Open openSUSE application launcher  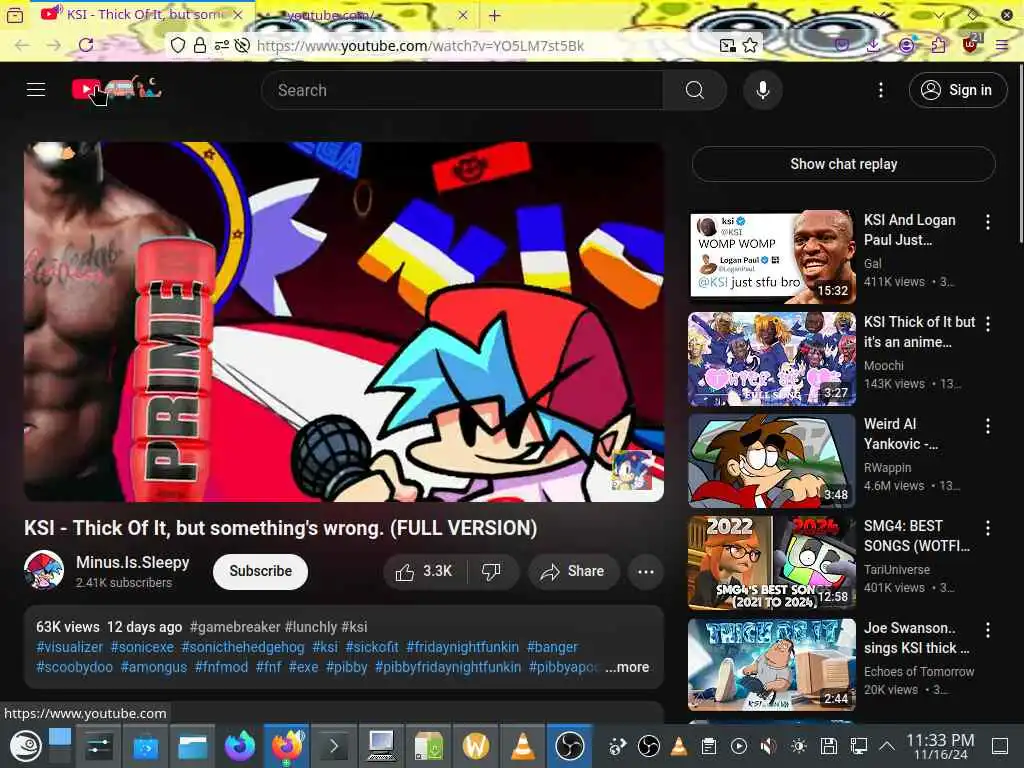[25, 745]
